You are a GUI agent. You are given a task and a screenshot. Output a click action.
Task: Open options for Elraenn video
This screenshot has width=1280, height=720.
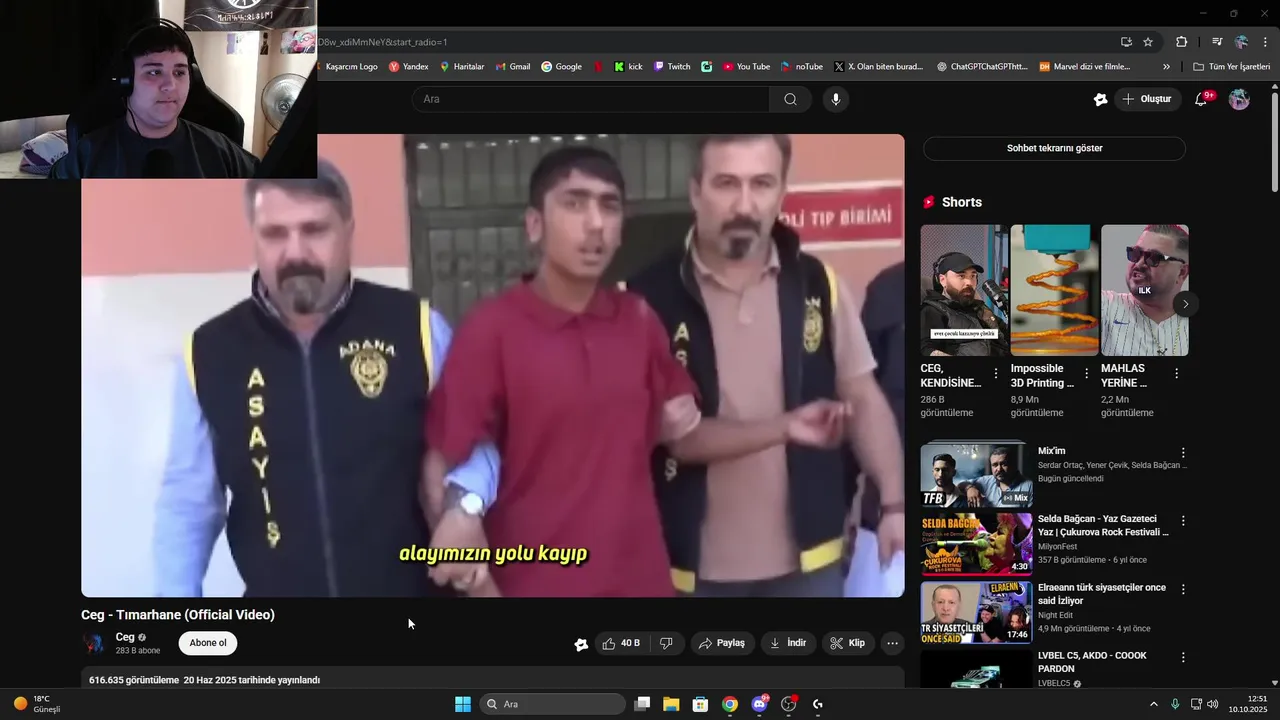[1183, 590]
